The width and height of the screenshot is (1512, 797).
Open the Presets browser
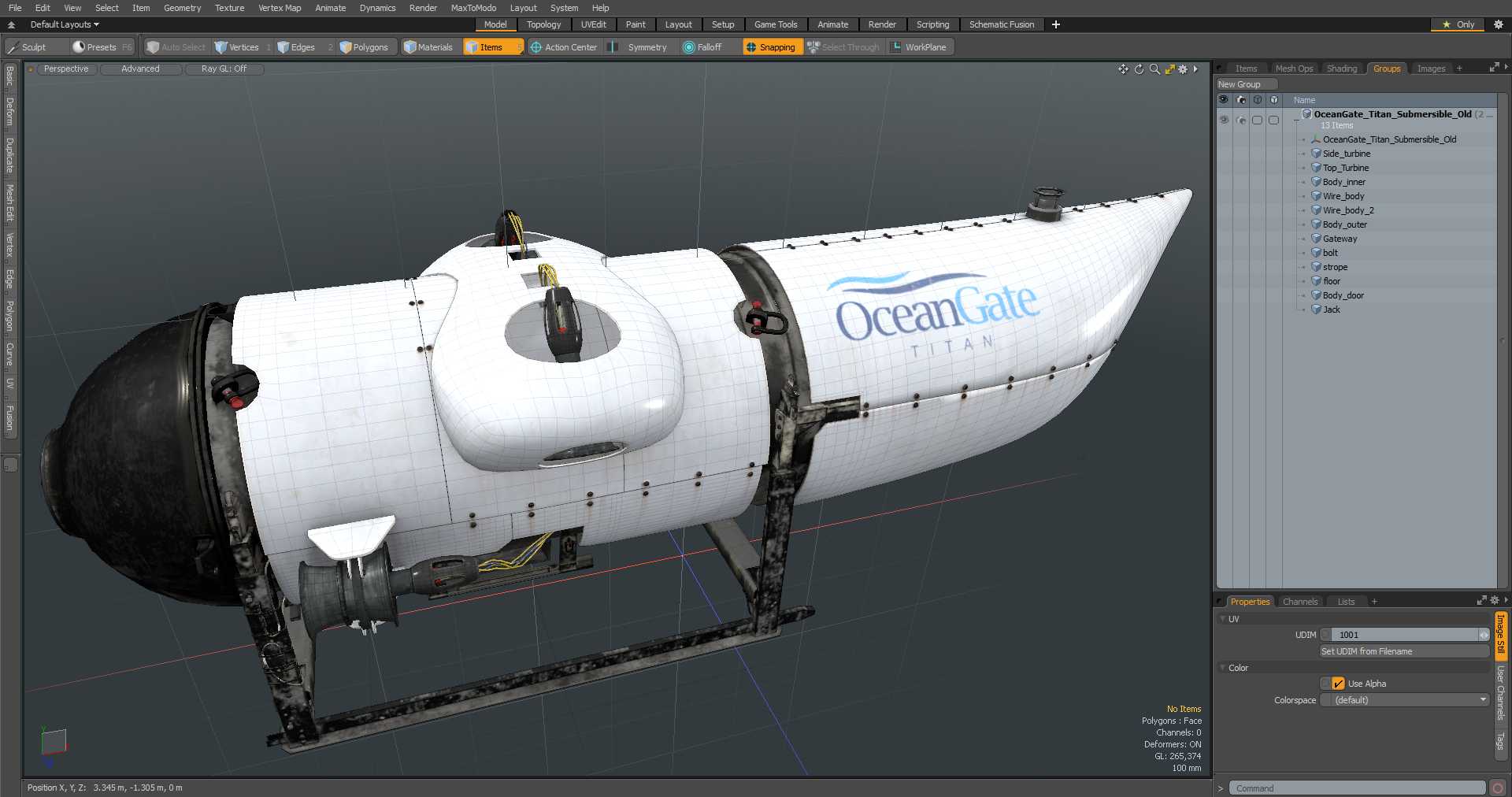pos(102,47)
